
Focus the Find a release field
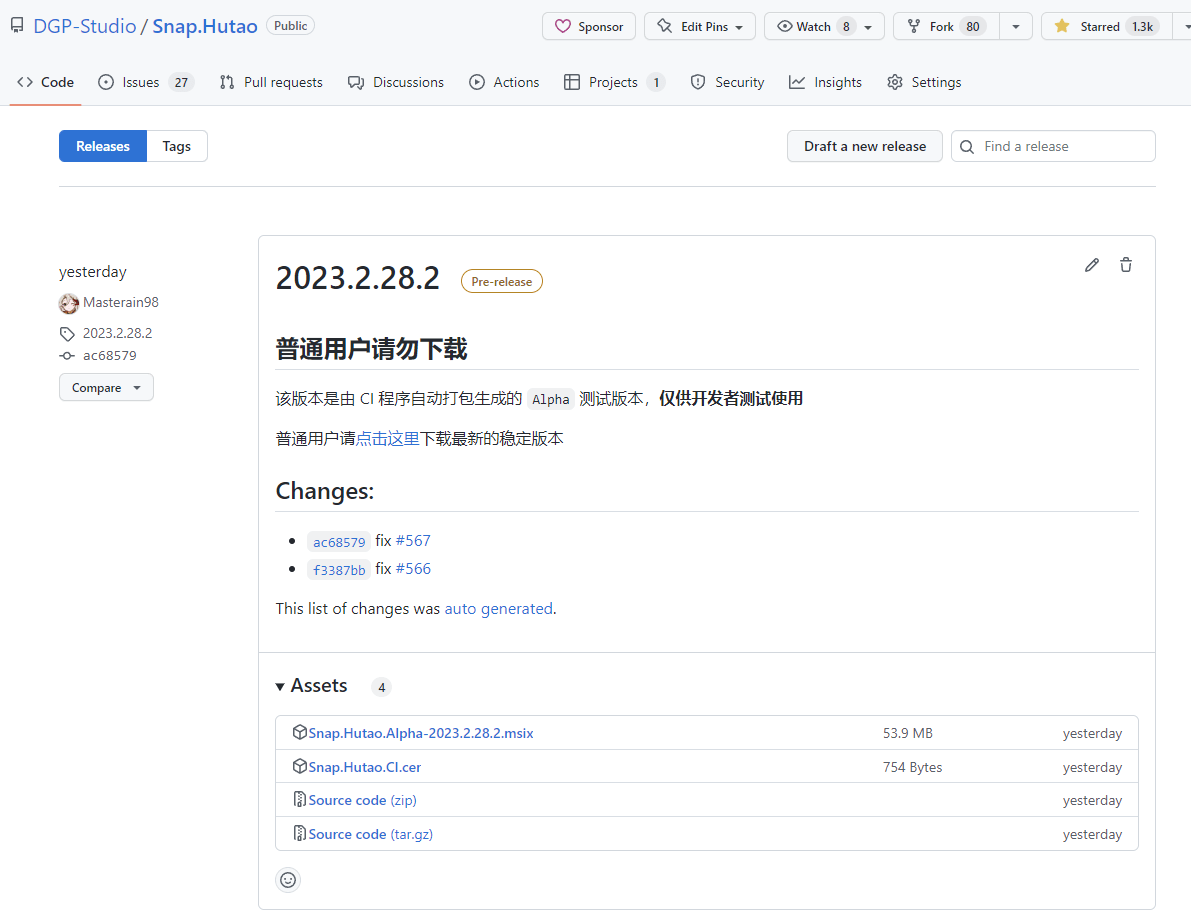[1053, 146]
